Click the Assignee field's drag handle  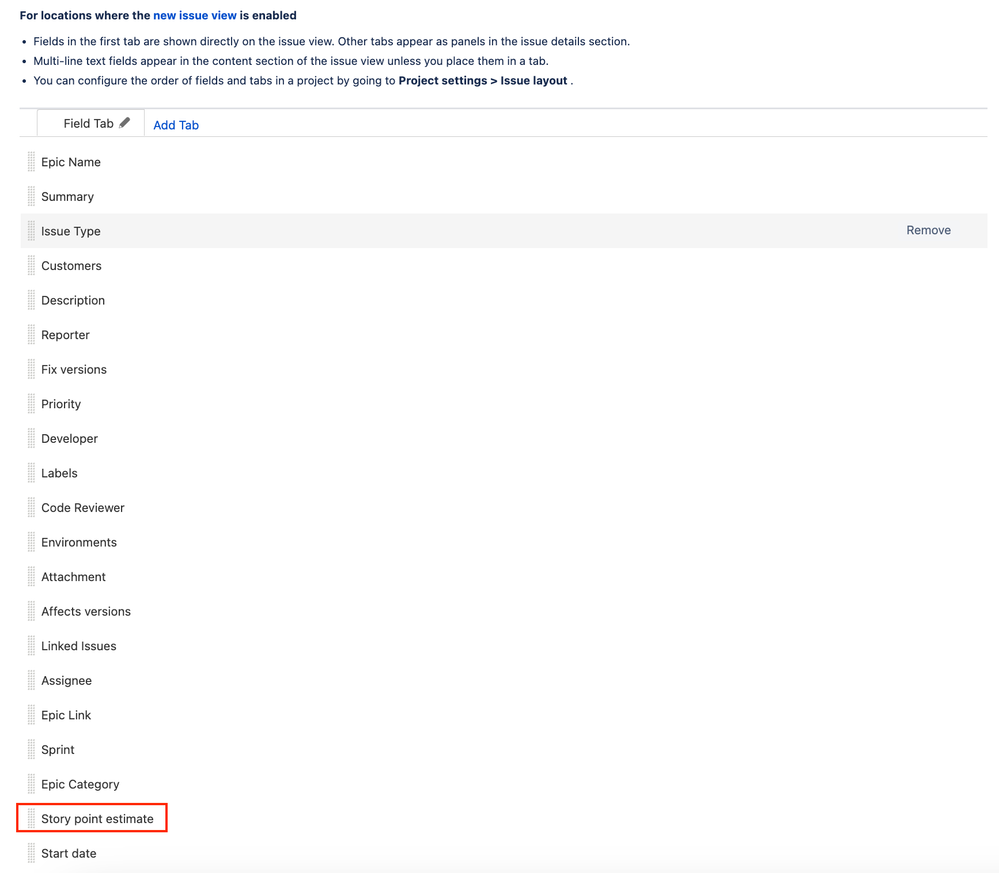pos(31,680)
